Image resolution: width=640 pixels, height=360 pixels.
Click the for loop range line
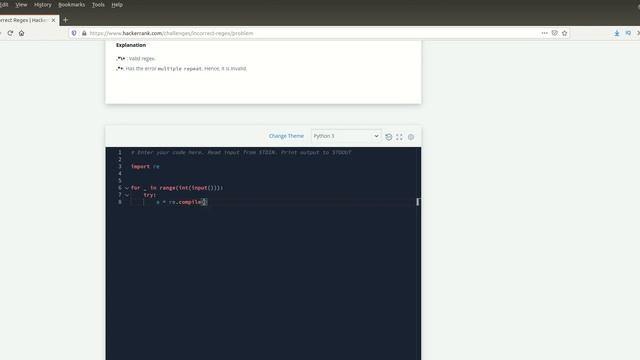point(177,188)
